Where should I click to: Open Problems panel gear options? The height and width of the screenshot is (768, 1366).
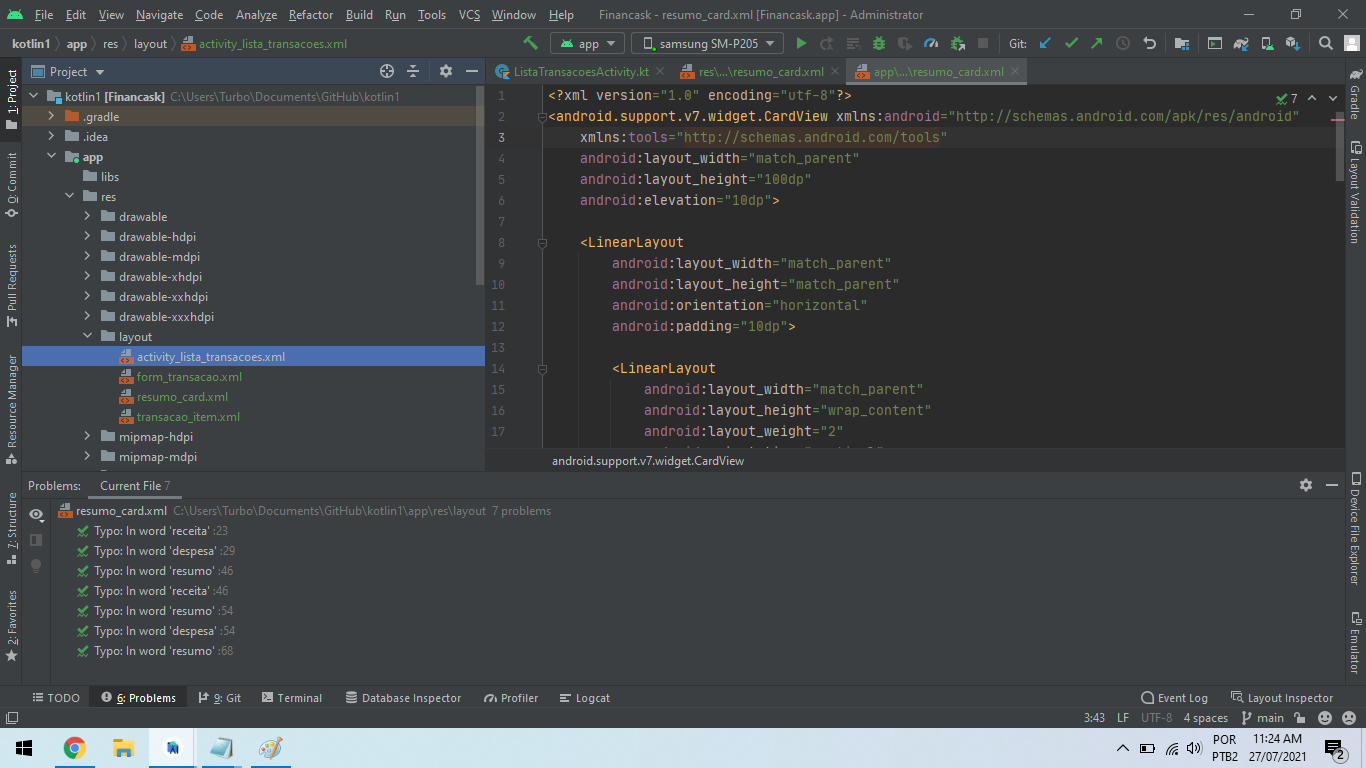point(1306,485)
